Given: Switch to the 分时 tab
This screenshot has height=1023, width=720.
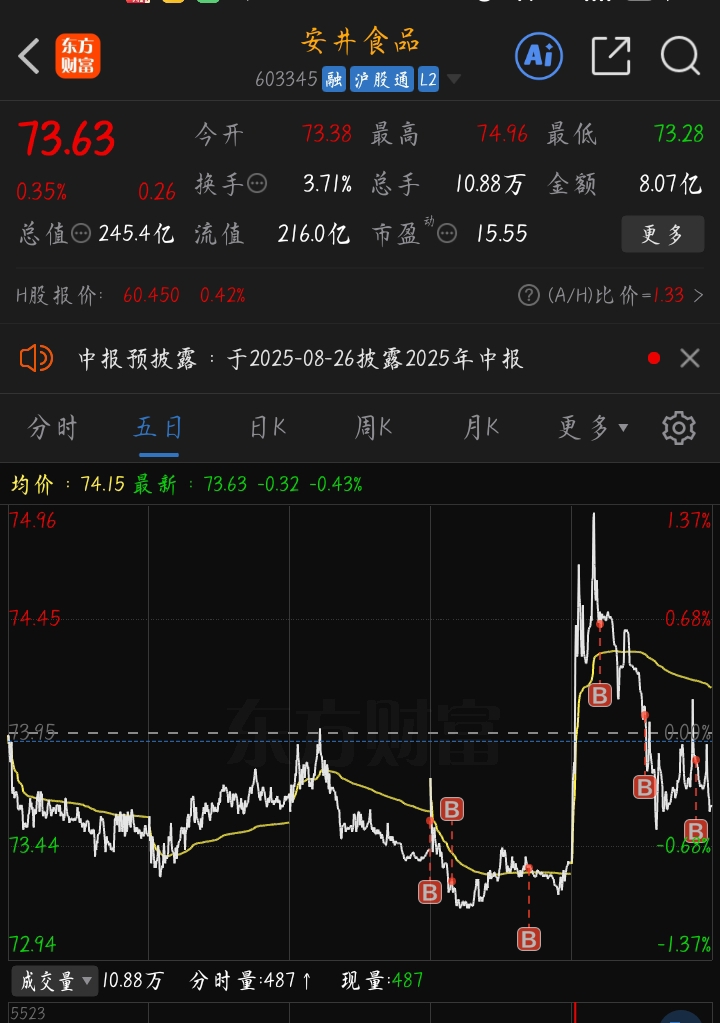Looking at the screenshot, I should pos(53,428).
